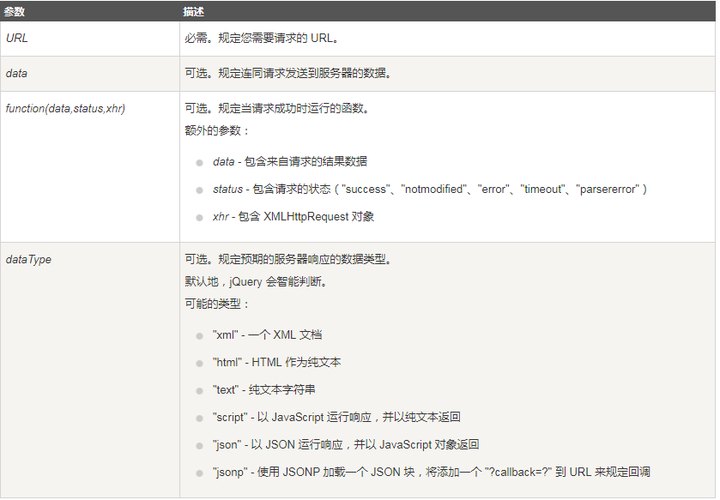720x500 pixels.
Task: Click the text 可选。规定当请求成功时运行的函数。
Action: pos(277,108)
